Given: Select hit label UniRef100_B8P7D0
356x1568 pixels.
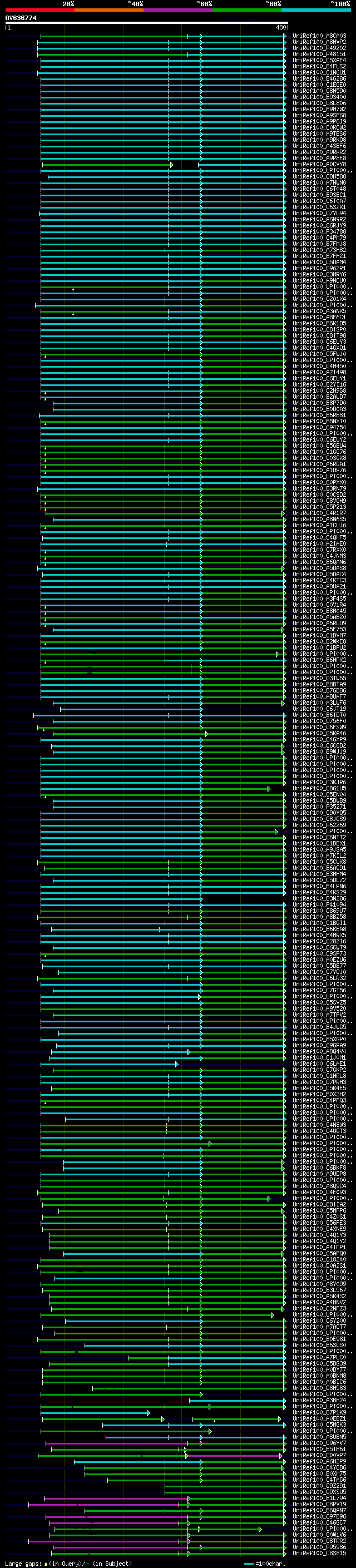Looking at the screenshot, I should [x=319, y=403].
